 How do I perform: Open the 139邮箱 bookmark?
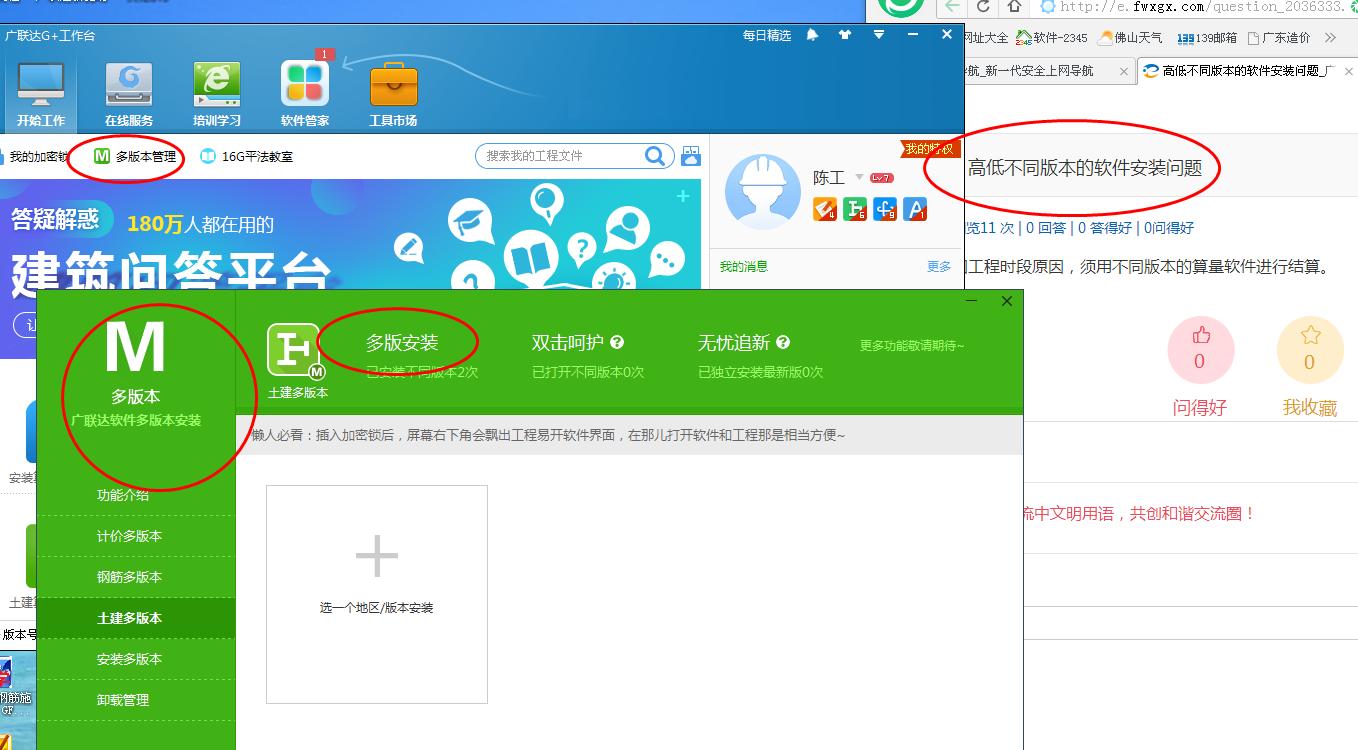1207,38
